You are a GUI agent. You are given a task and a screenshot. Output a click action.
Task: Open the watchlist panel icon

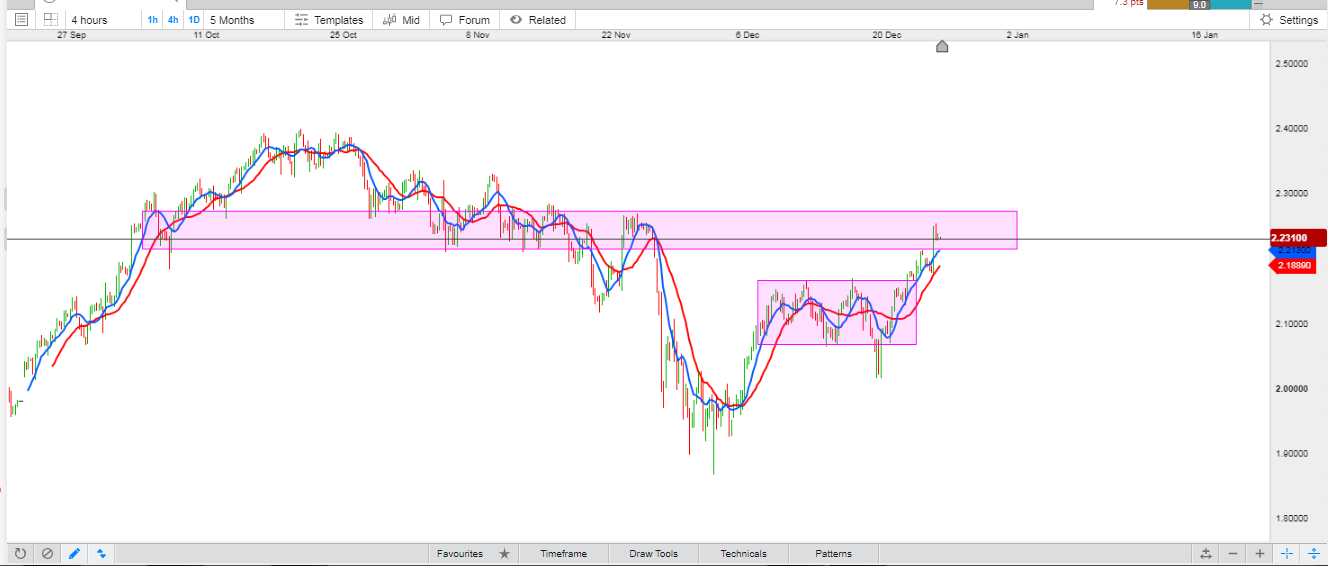[21, 20]
